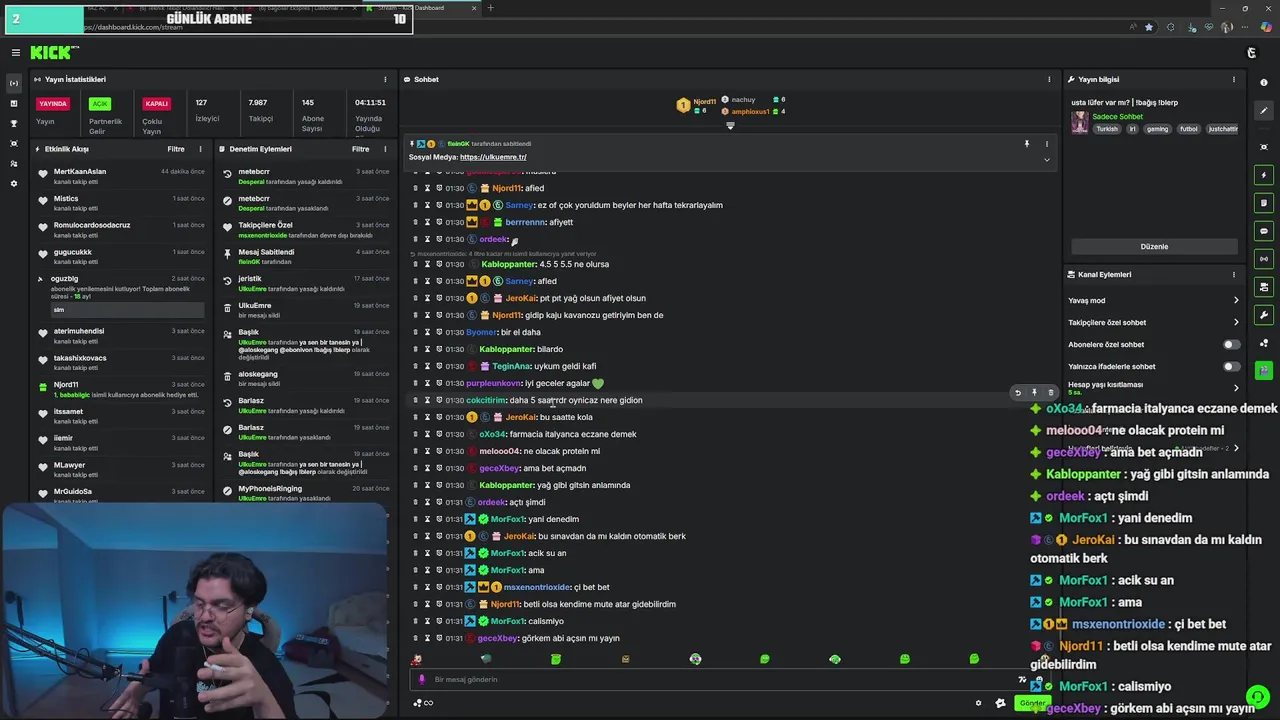Click the green support chat bubble at bottom right
The width and height of the screenshot is (1280, 720).
1257,696
